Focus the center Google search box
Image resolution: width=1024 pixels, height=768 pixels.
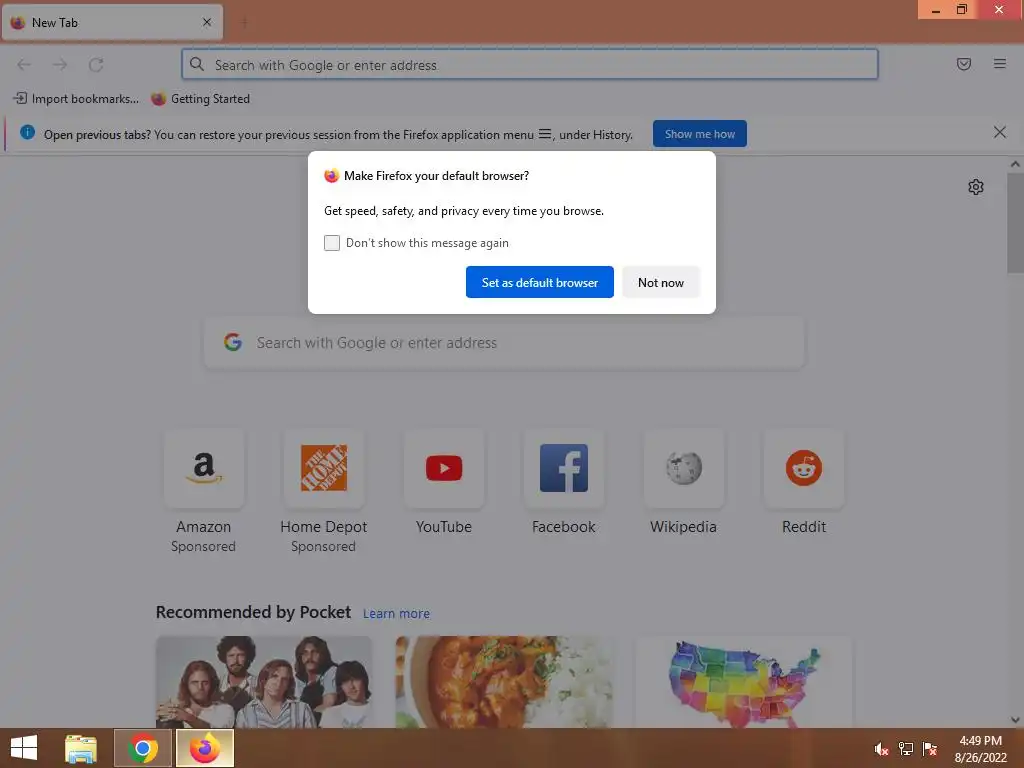point(504,343)
